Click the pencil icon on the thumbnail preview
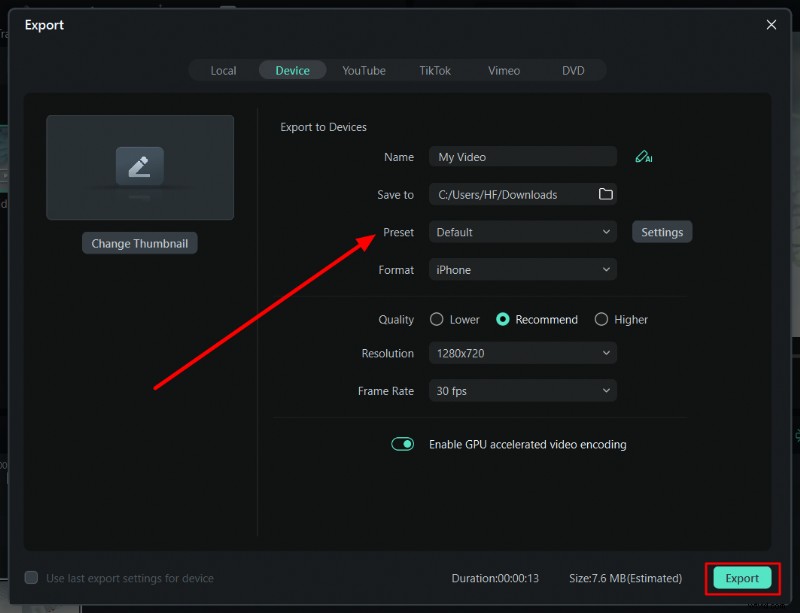 pyautogui.click(x=140, y=166)
